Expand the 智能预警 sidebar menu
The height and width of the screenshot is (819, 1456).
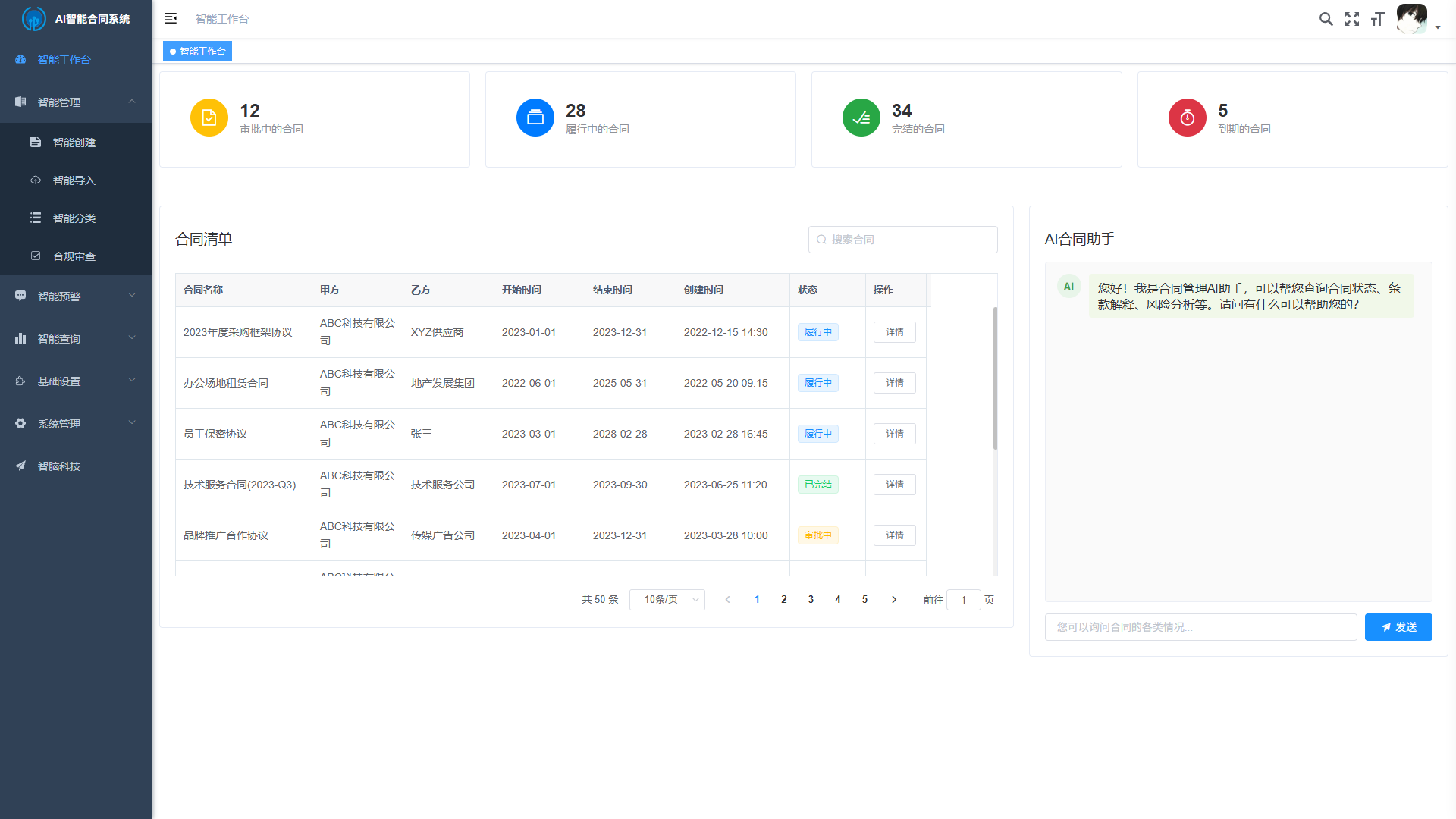pyautogui.click(x=76, y=296)
